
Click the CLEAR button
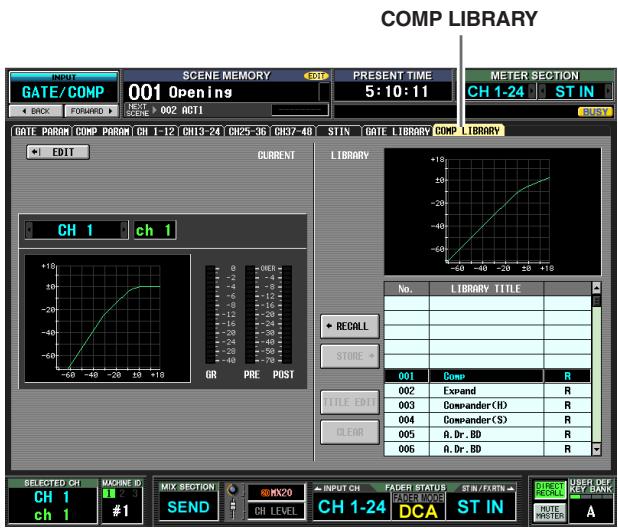(x=350, y=432)
